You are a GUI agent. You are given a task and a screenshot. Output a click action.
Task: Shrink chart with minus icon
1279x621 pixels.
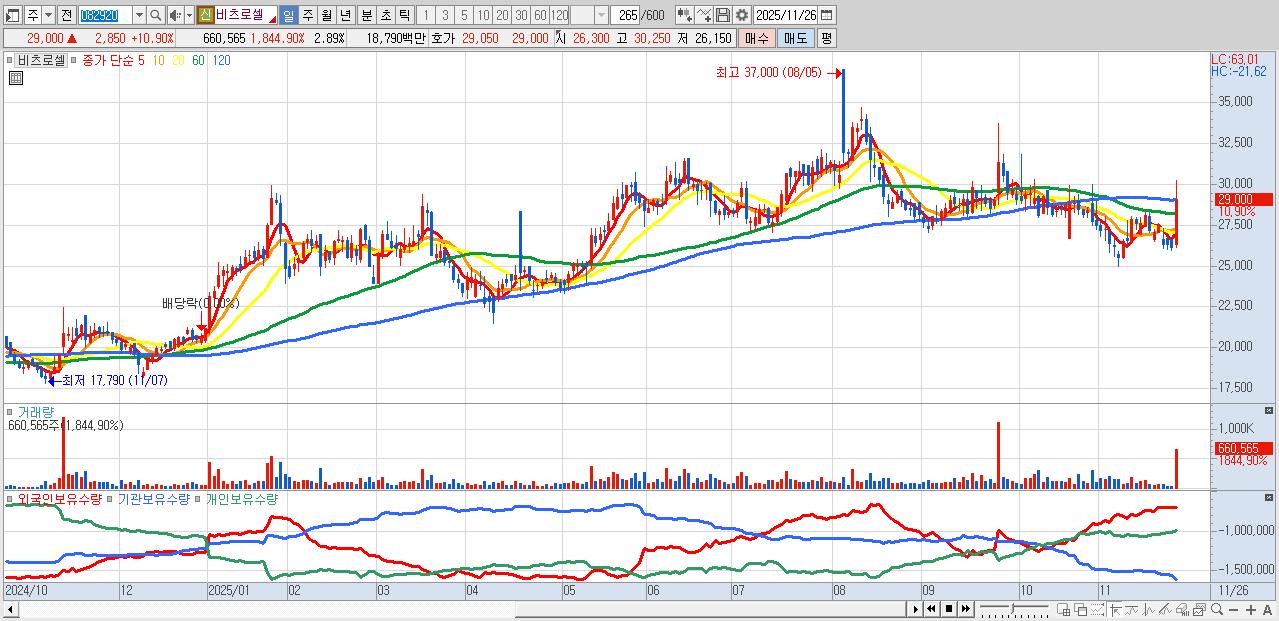click(1234, 609)
